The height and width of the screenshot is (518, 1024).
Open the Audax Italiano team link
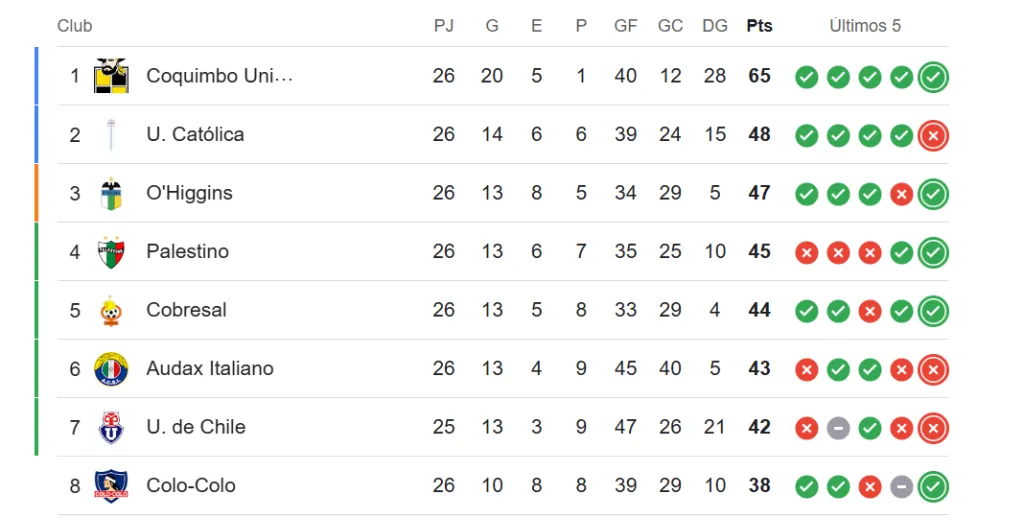[x=210, y=369]
